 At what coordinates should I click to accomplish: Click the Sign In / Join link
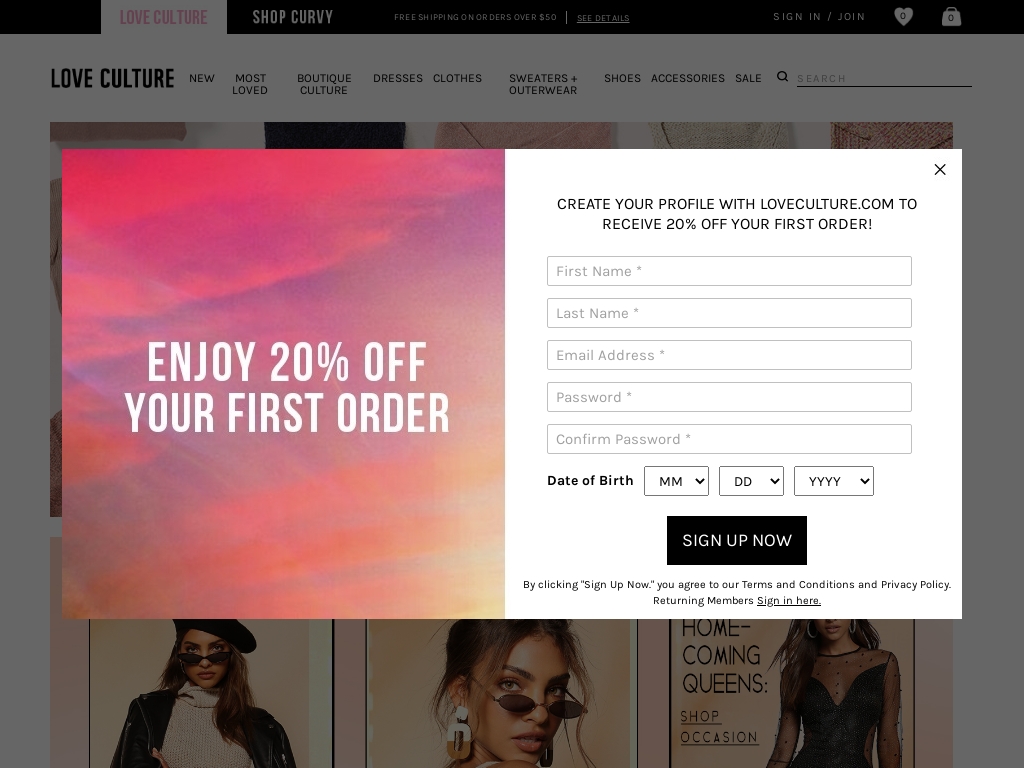click(819, 17)
